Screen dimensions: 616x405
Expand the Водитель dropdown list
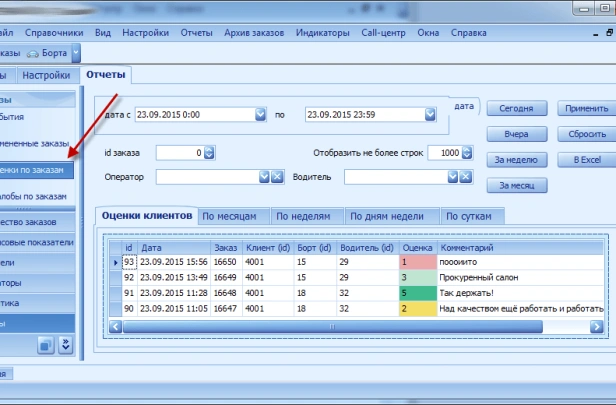454,177
